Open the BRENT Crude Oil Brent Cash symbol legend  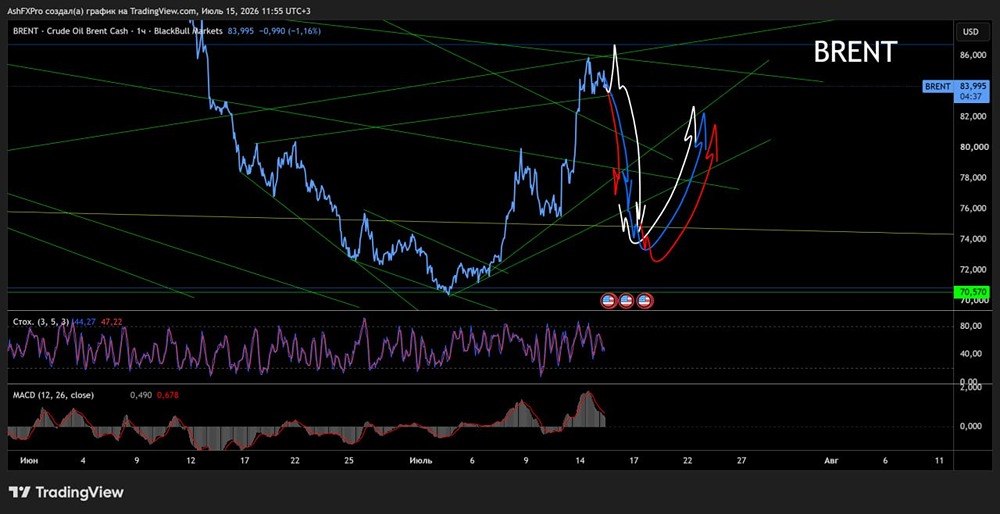(117, 30)
